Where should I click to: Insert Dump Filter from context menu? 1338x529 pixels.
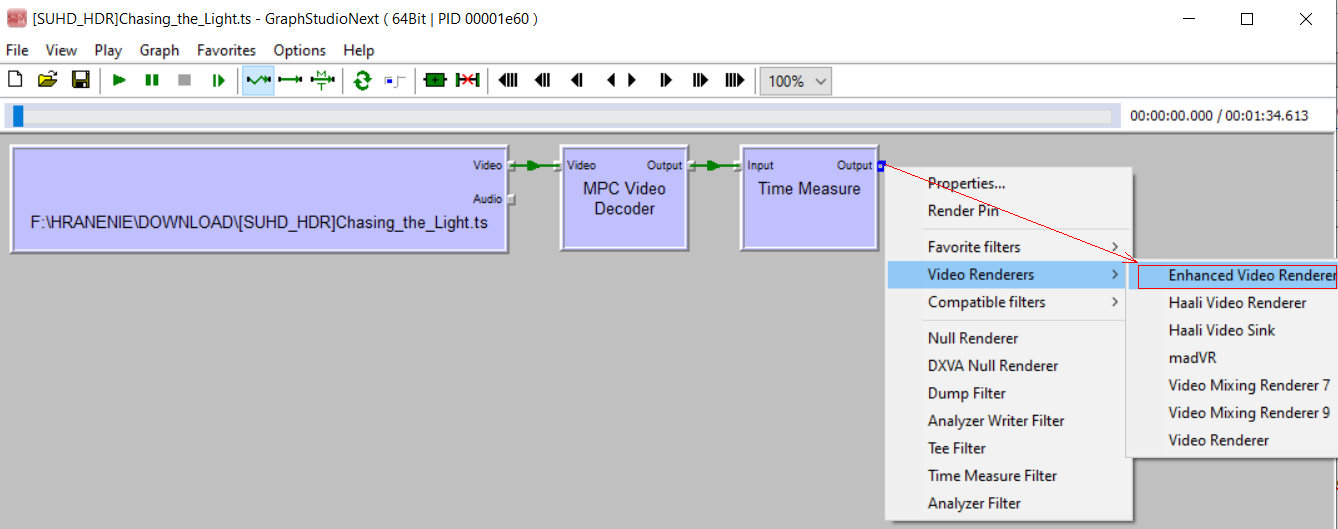click(1009, 393)
